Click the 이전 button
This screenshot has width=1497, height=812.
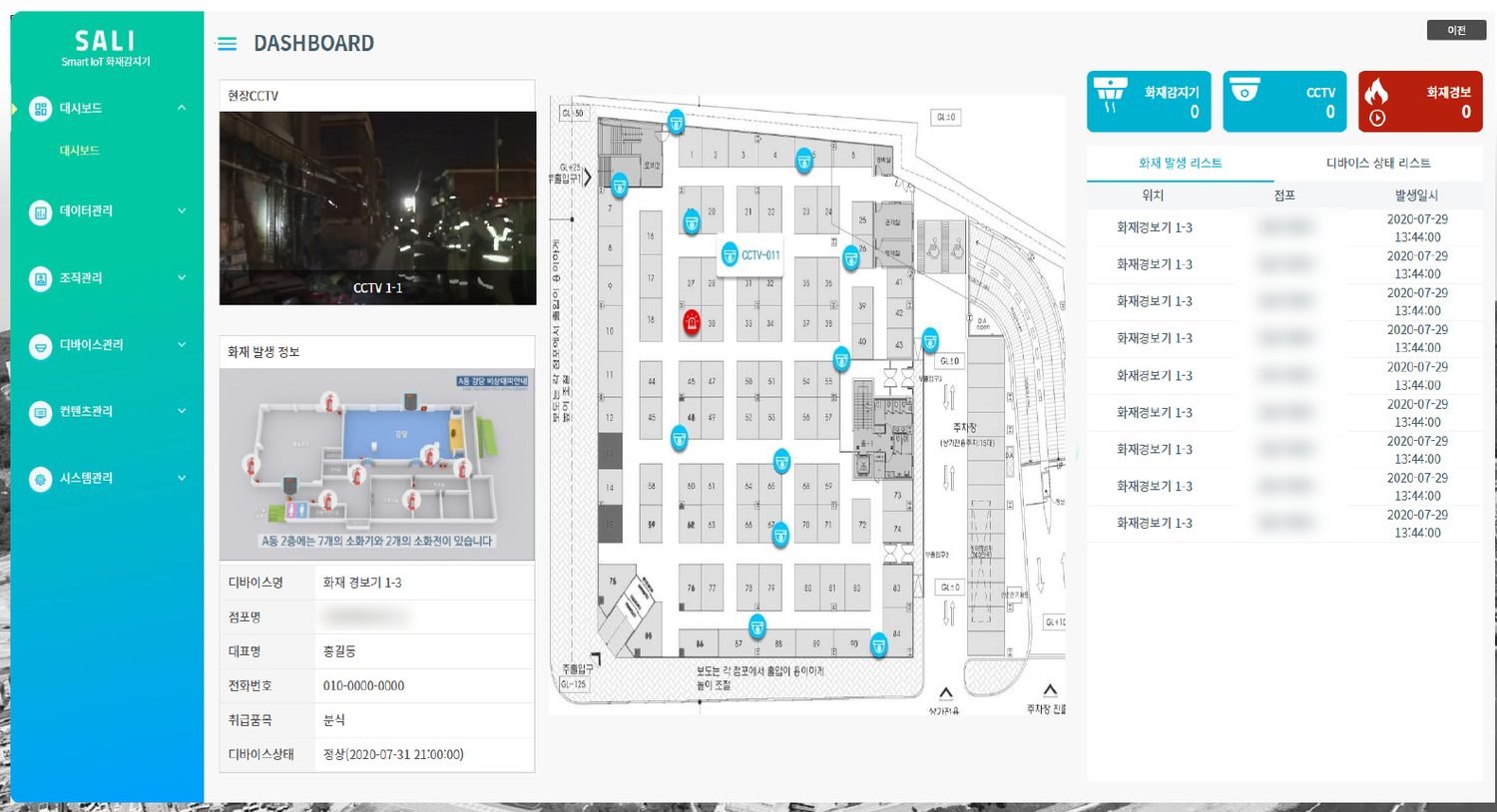[1457, 31]
